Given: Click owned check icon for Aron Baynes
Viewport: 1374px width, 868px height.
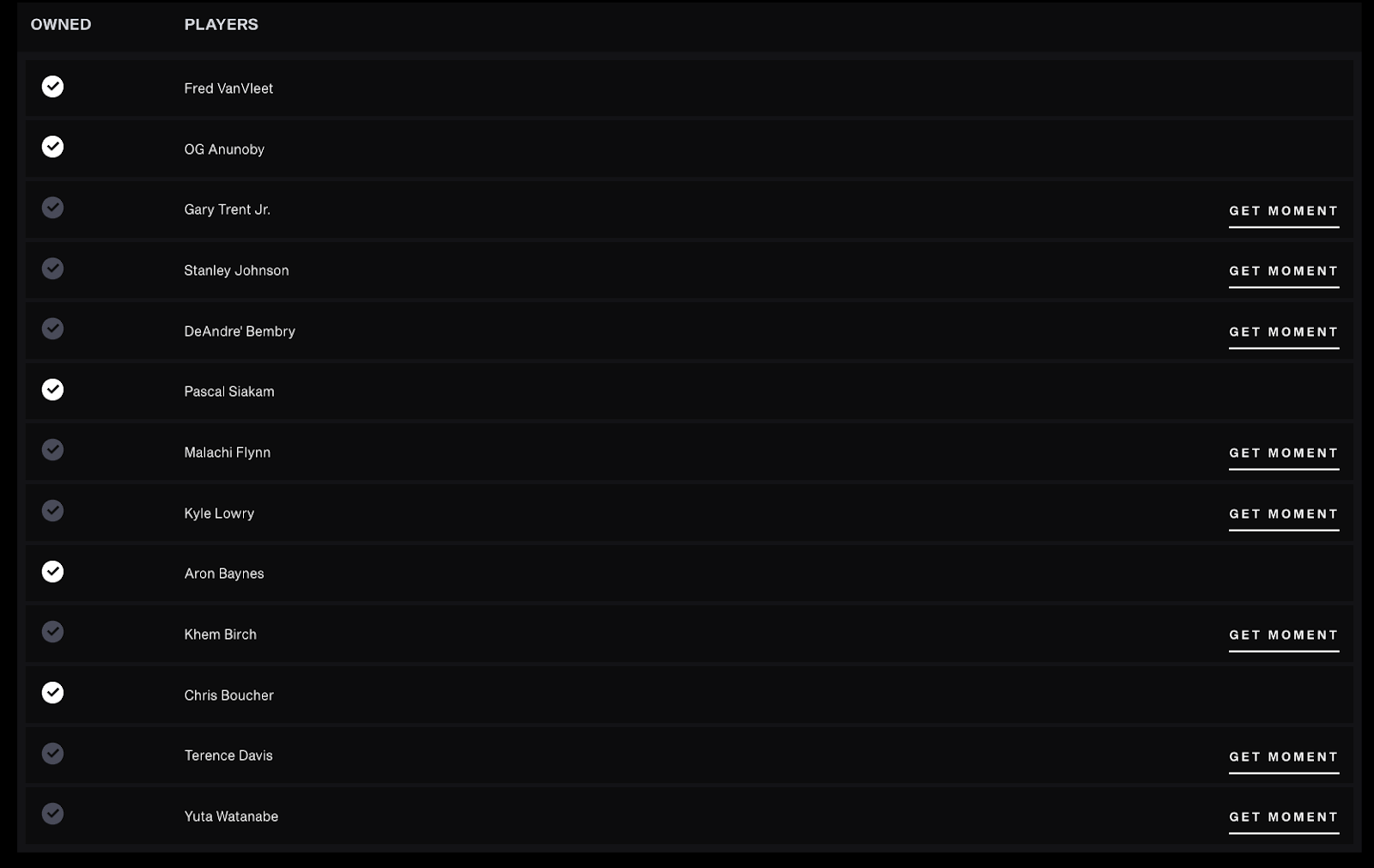Looking at the screenshot, I should (52, 572).
